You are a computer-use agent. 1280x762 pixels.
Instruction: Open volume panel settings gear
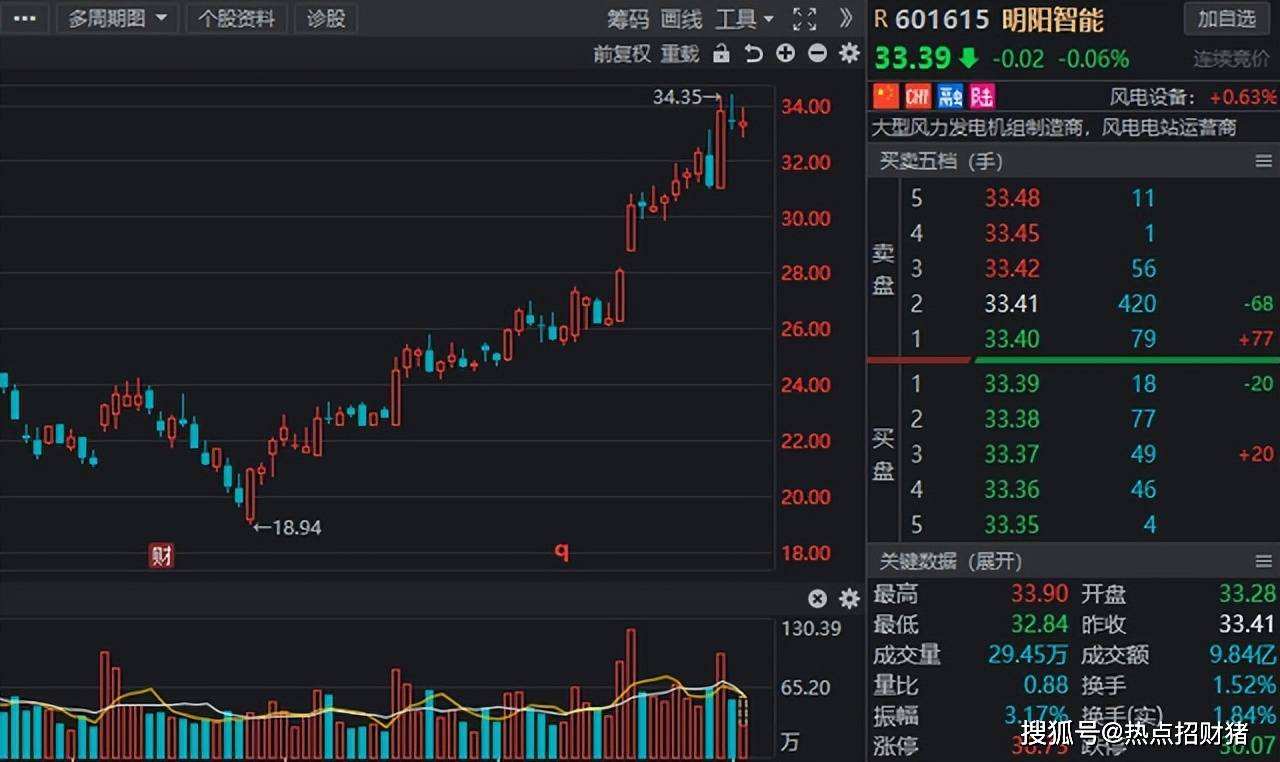[849, 599]
